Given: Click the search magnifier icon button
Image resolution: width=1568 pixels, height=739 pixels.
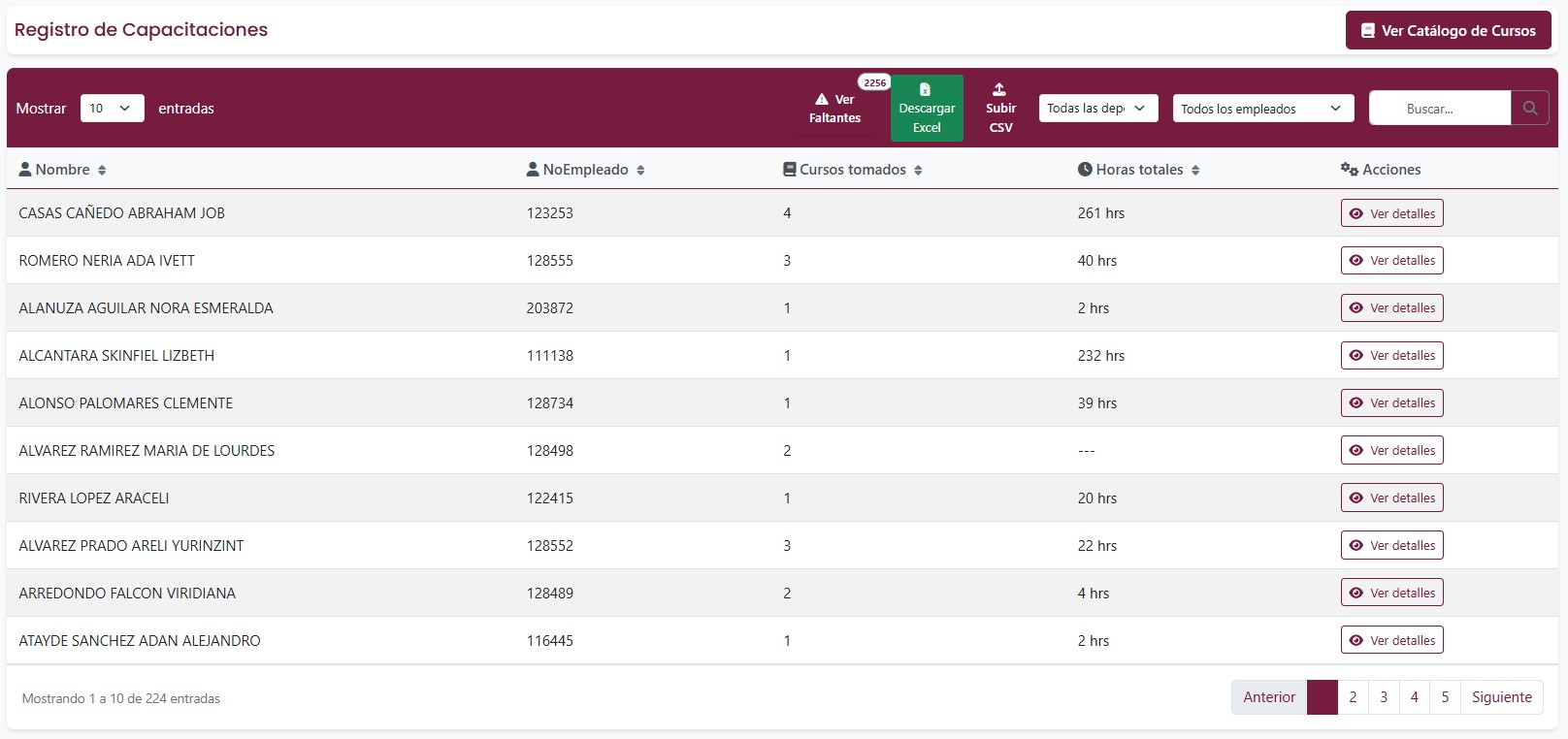Looking at the screenshot, I should point(1529,109).
